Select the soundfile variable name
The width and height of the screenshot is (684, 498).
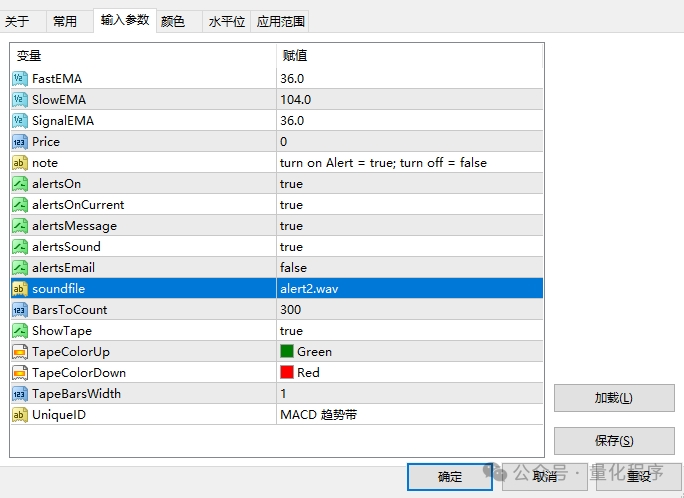tap(58, 289)
